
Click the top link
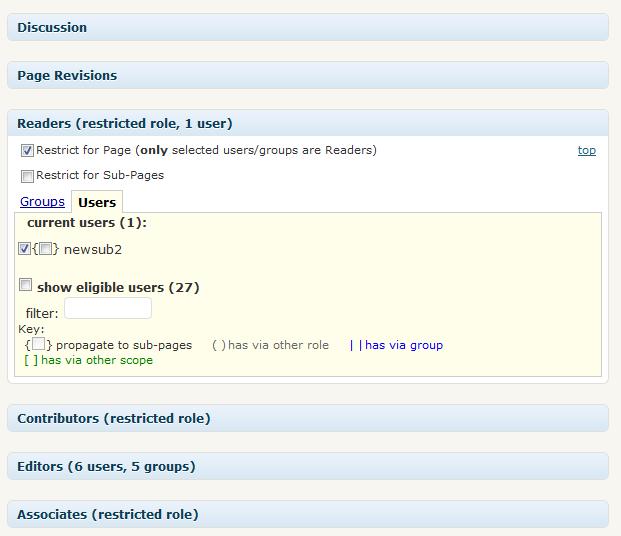tap(586, 151)
